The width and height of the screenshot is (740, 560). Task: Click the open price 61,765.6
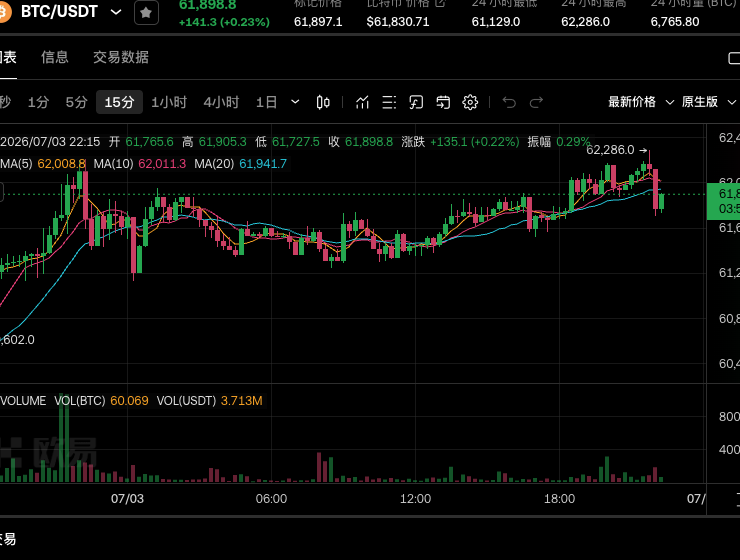[150, 142]
